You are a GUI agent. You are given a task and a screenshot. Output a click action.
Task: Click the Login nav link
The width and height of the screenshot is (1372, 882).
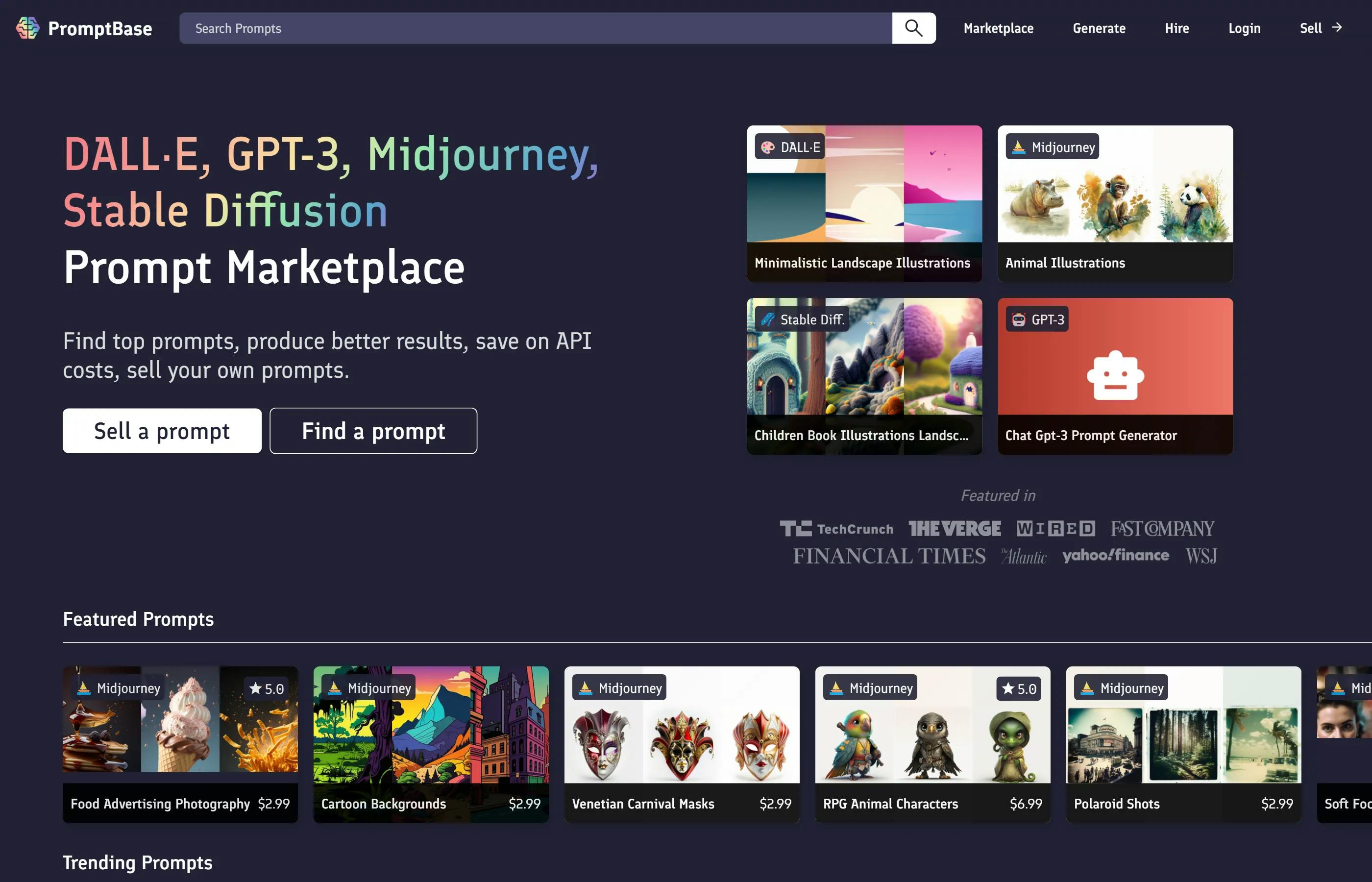[x=1244, y=28]
